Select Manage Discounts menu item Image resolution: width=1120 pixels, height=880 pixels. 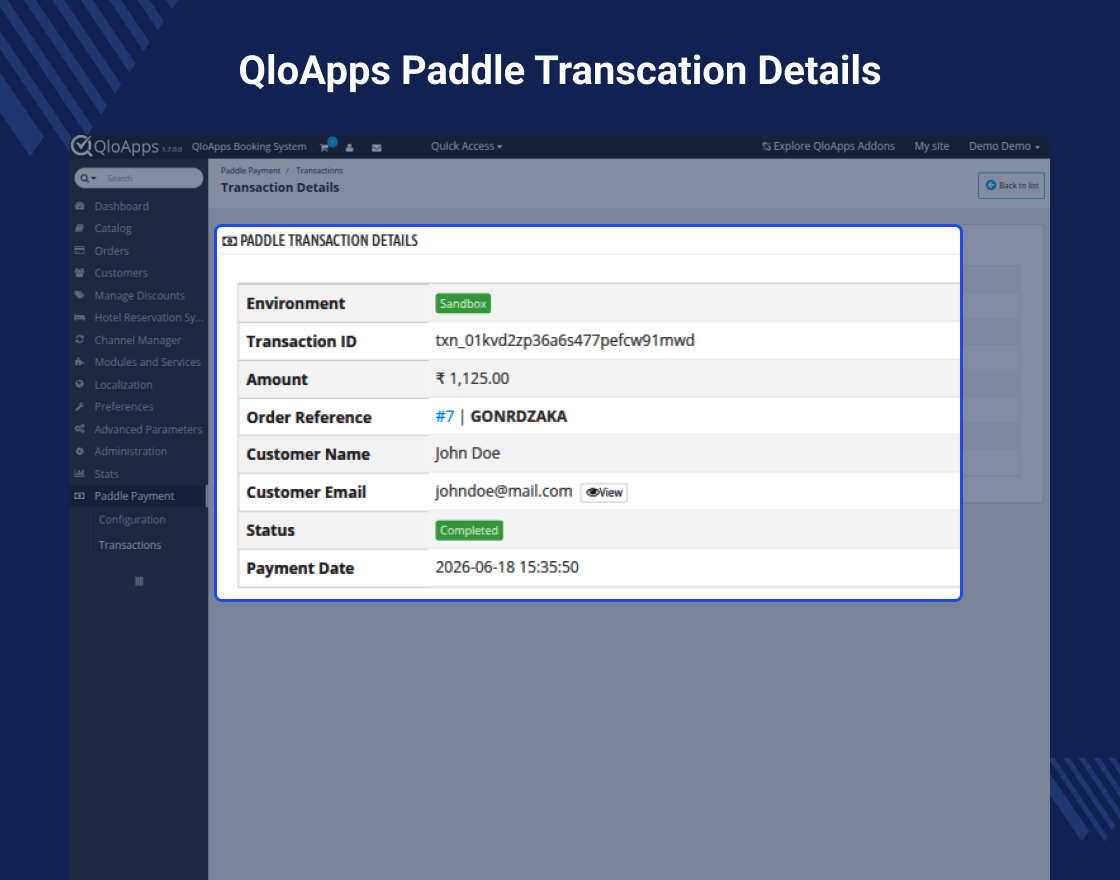pos(139,295)
